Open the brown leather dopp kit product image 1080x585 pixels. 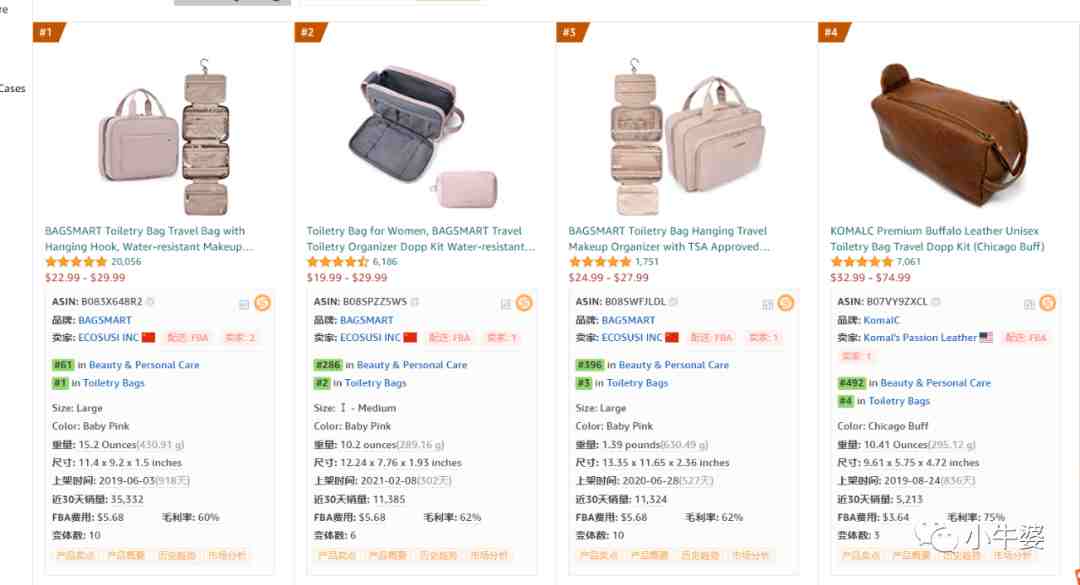click(948, 133)
